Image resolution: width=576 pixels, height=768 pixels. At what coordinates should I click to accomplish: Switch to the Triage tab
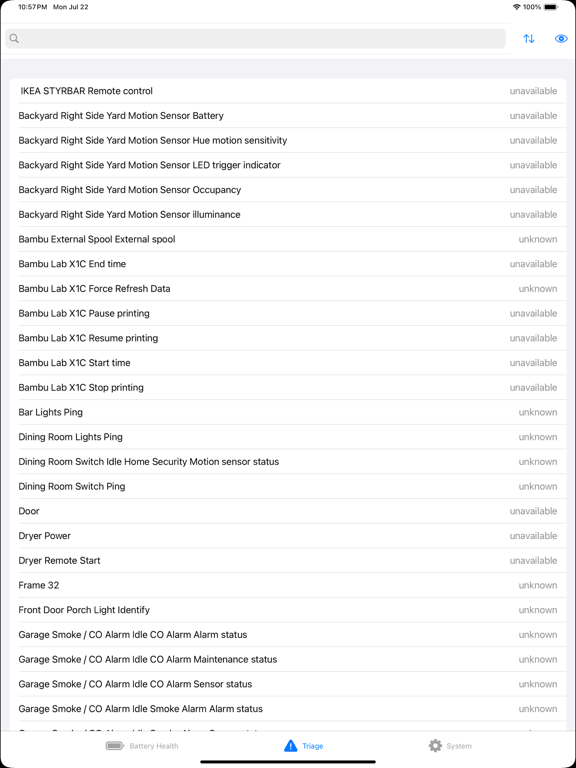304,746
